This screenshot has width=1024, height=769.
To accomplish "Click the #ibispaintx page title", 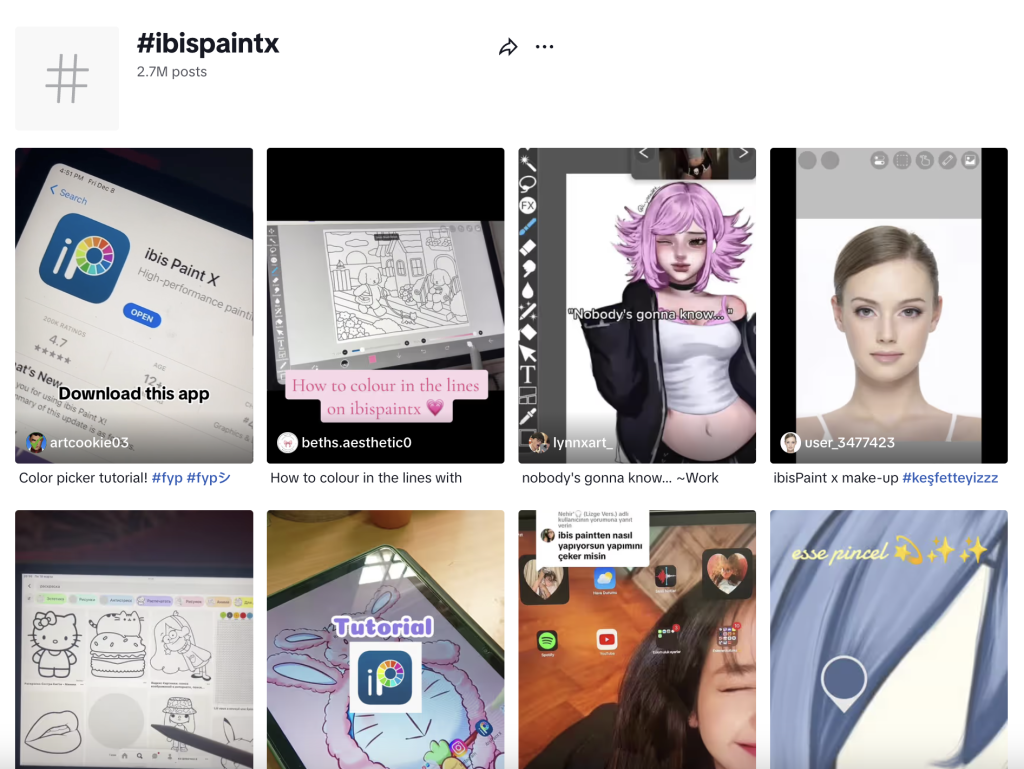I will 208,44.
